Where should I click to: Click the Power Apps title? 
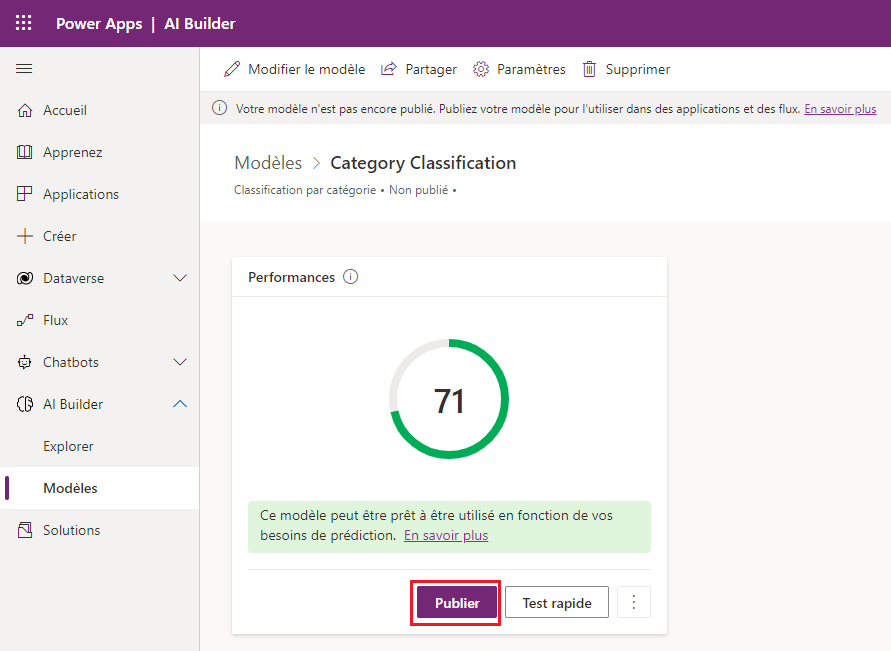(x=99, y=24)
